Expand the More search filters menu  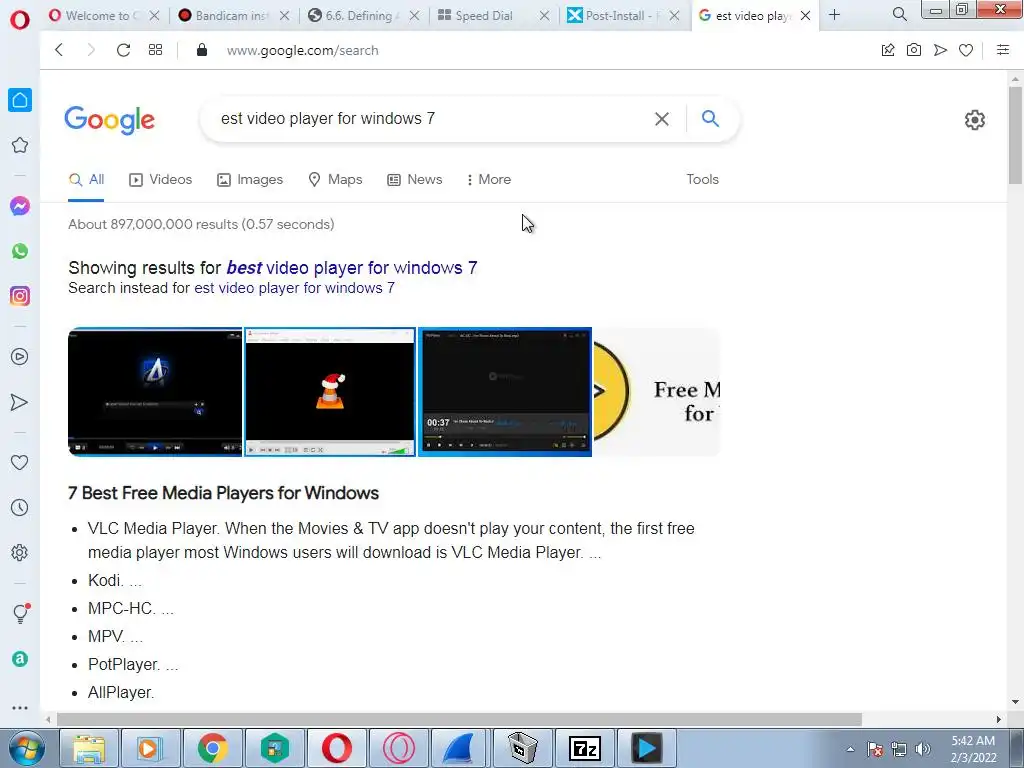(488, 180)
